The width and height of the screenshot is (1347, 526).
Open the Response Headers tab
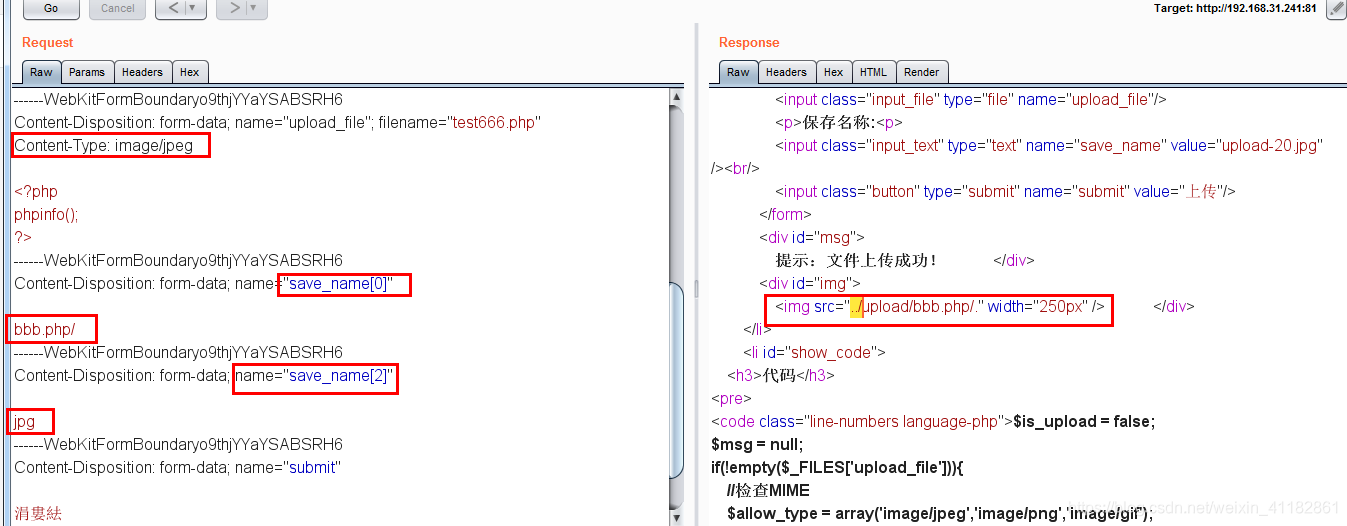[786, 72]
